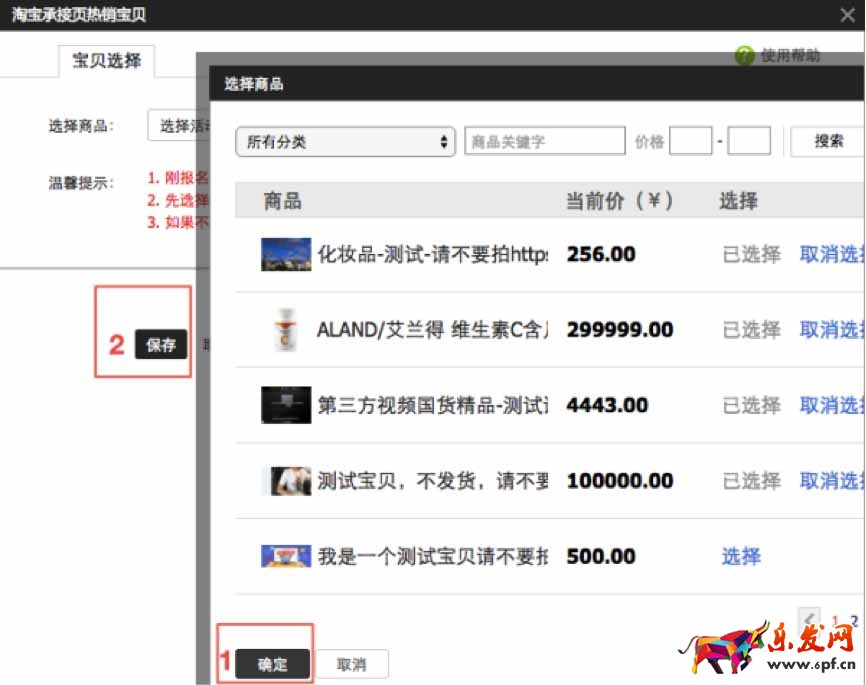Confirm selection with the 确定 button
This screenshot has height=685, width=866.
pos(272,665)
